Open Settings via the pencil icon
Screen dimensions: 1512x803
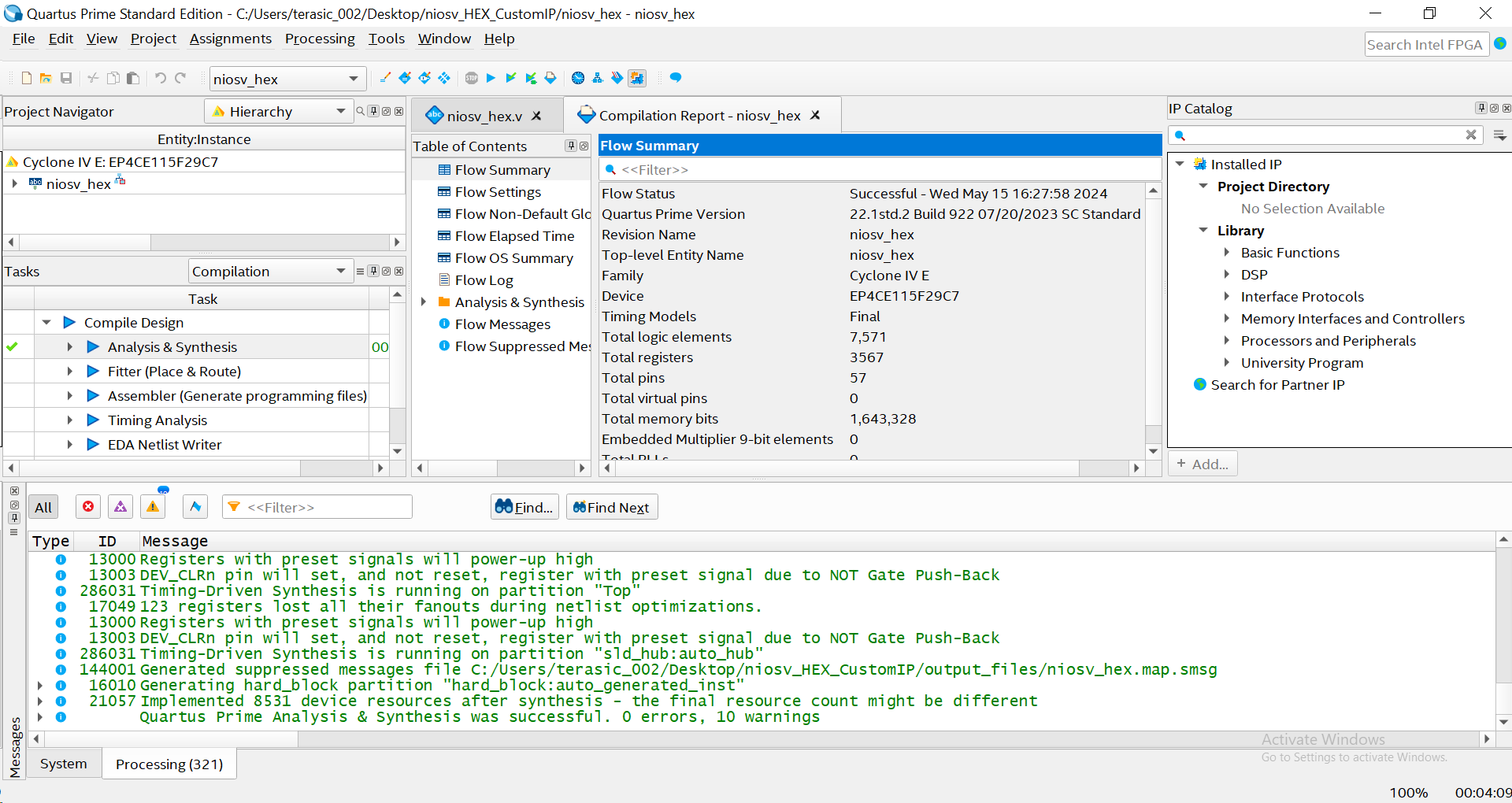[x=385, y=78]
